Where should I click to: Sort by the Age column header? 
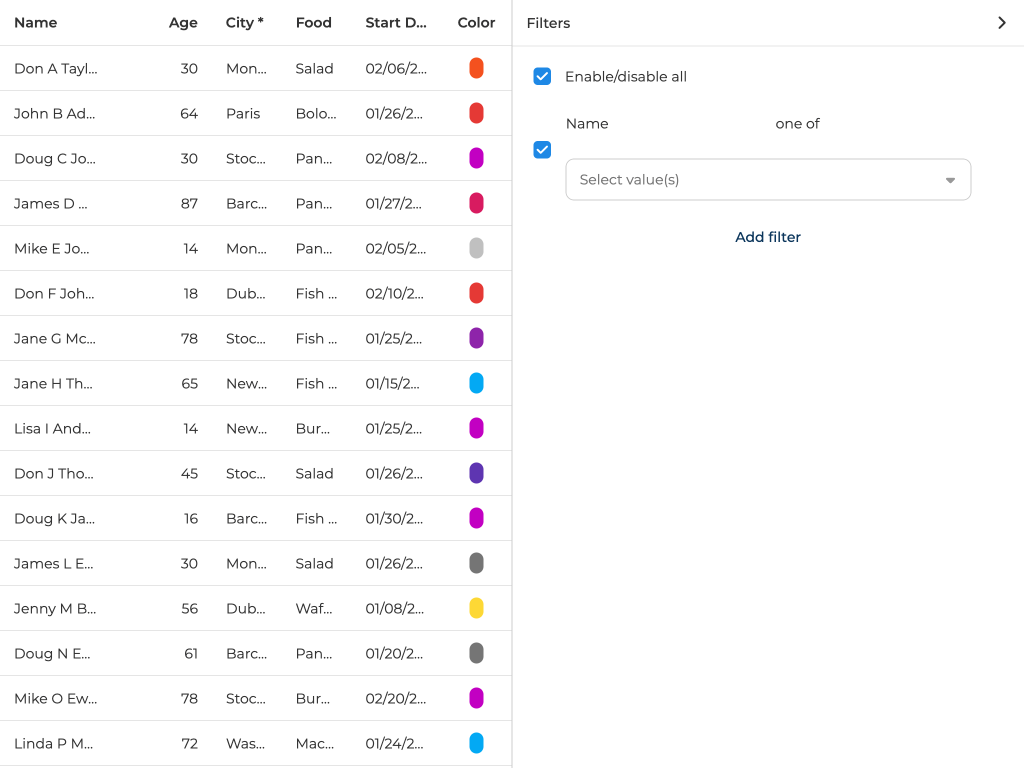click(183, 23)
